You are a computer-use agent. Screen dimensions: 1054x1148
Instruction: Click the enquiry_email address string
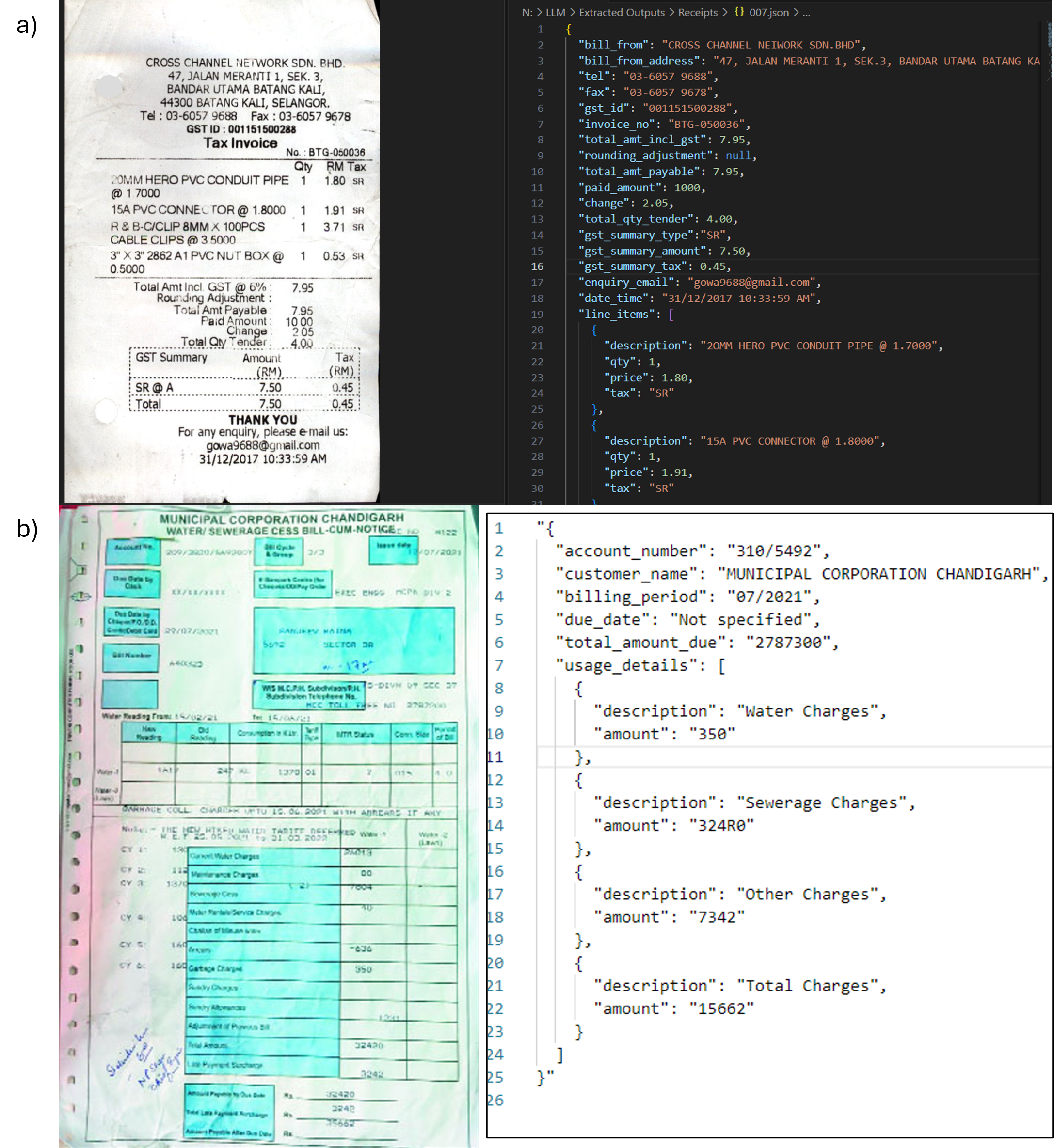pos(752,282)
